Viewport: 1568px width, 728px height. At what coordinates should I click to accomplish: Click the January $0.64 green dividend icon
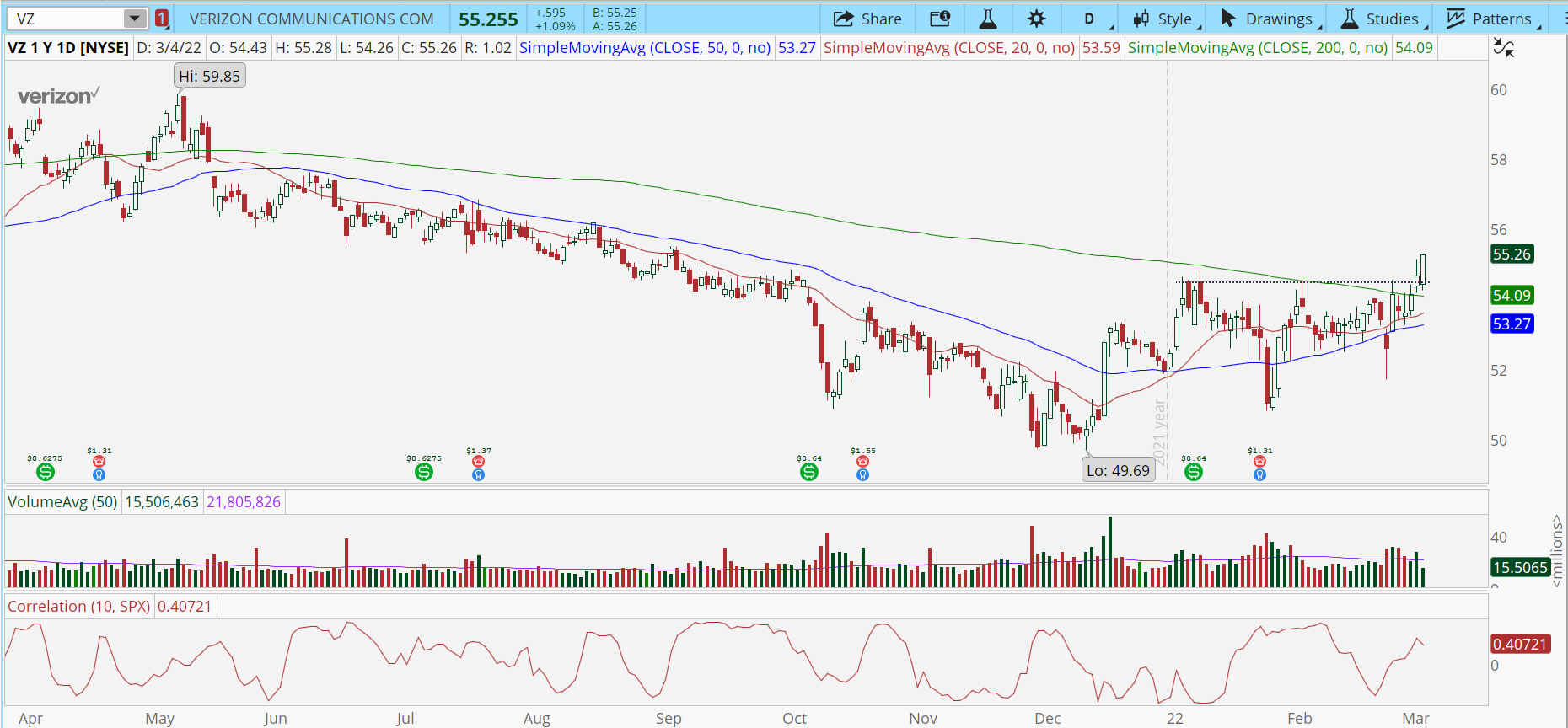[1194, 473]
